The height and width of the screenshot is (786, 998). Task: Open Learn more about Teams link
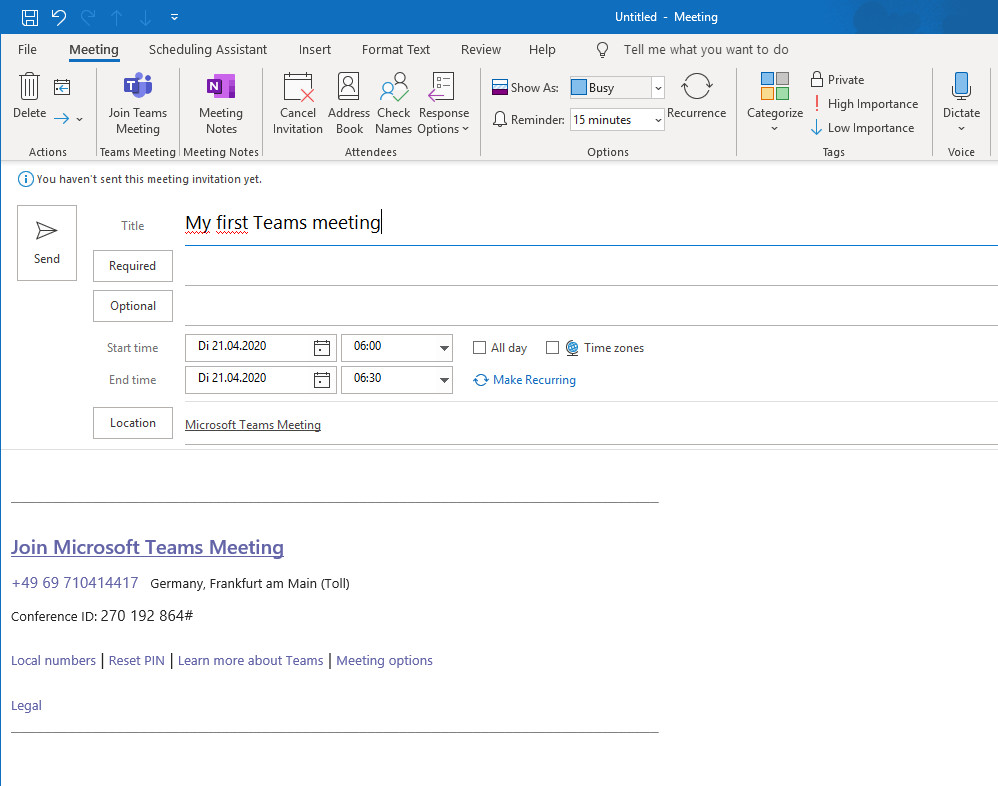[x=250, y=661]
